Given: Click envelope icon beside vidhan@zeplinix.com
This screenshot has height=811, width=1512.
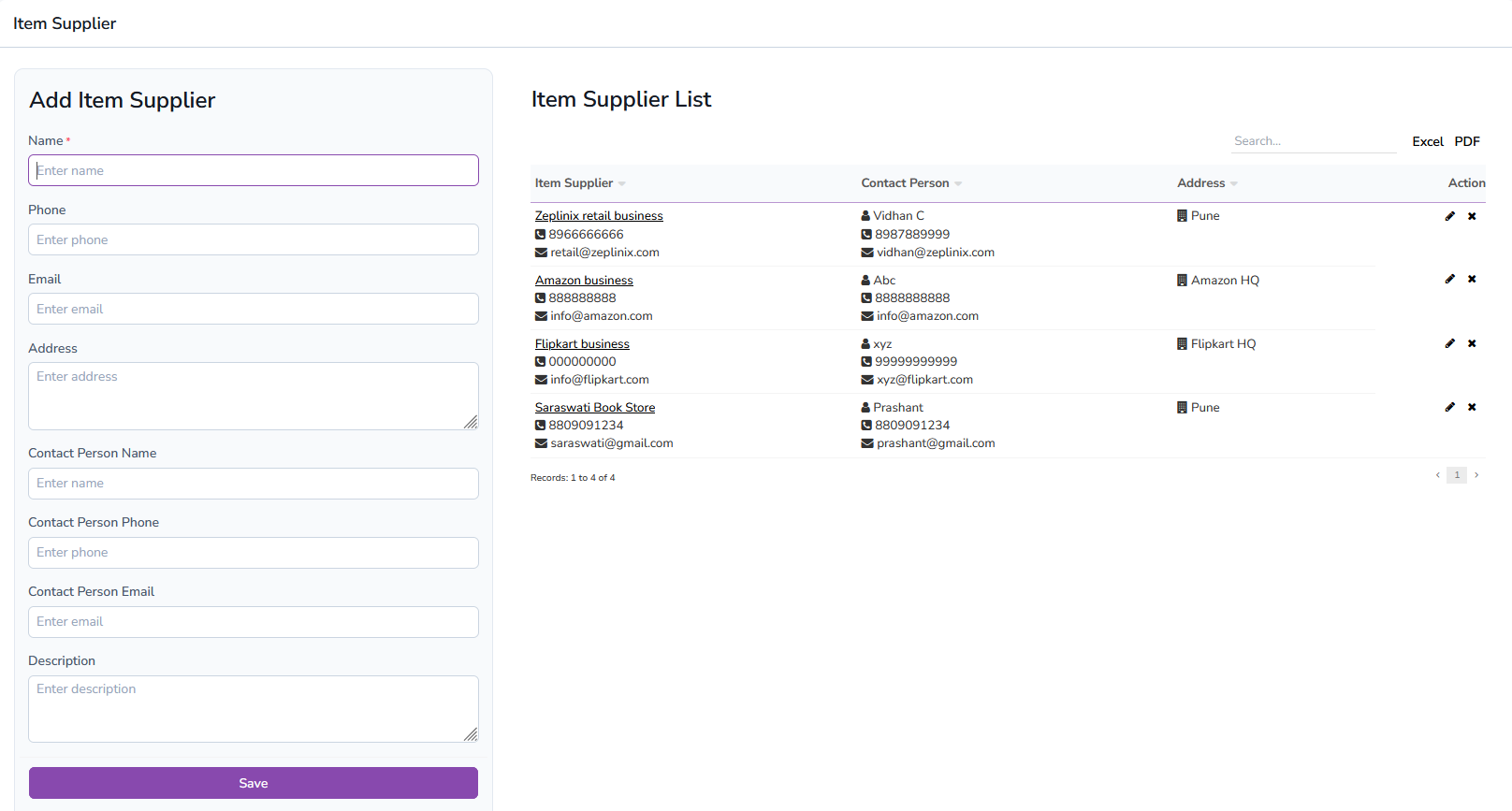Looking at the screenshot, I should point(867,253).
